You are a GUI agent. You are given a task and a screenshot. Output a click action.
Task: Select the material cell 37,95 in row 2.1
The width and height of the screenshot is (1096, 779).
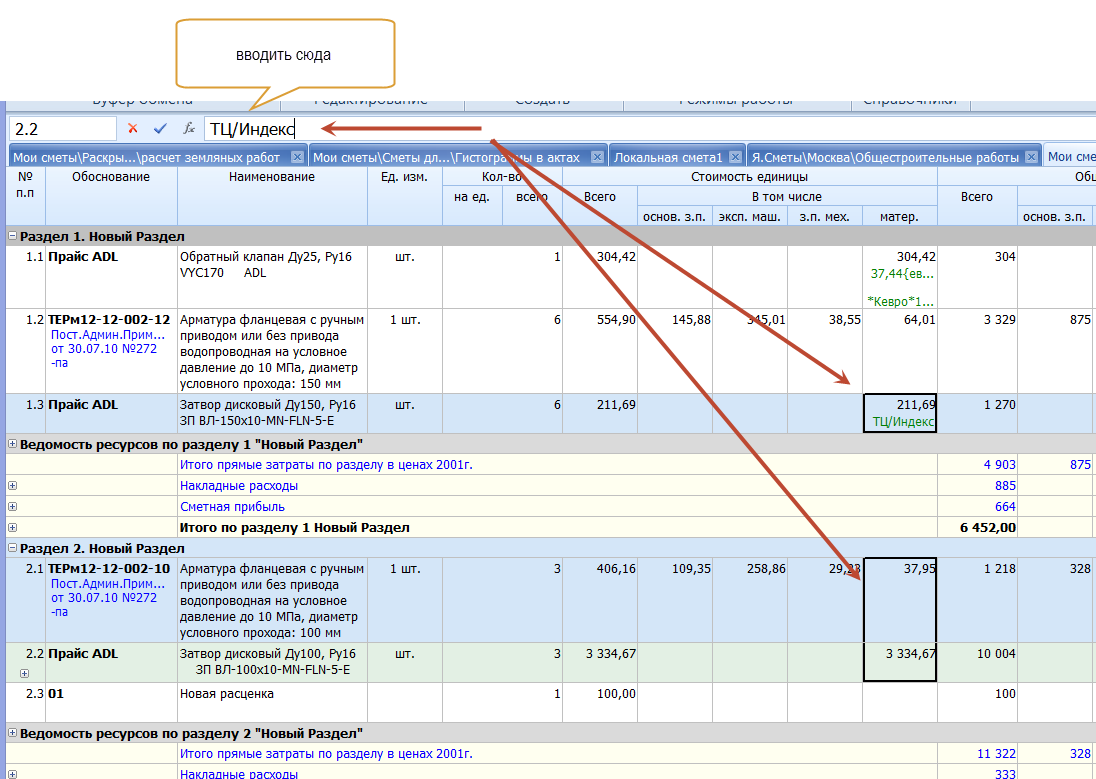(x=900, y=600)
